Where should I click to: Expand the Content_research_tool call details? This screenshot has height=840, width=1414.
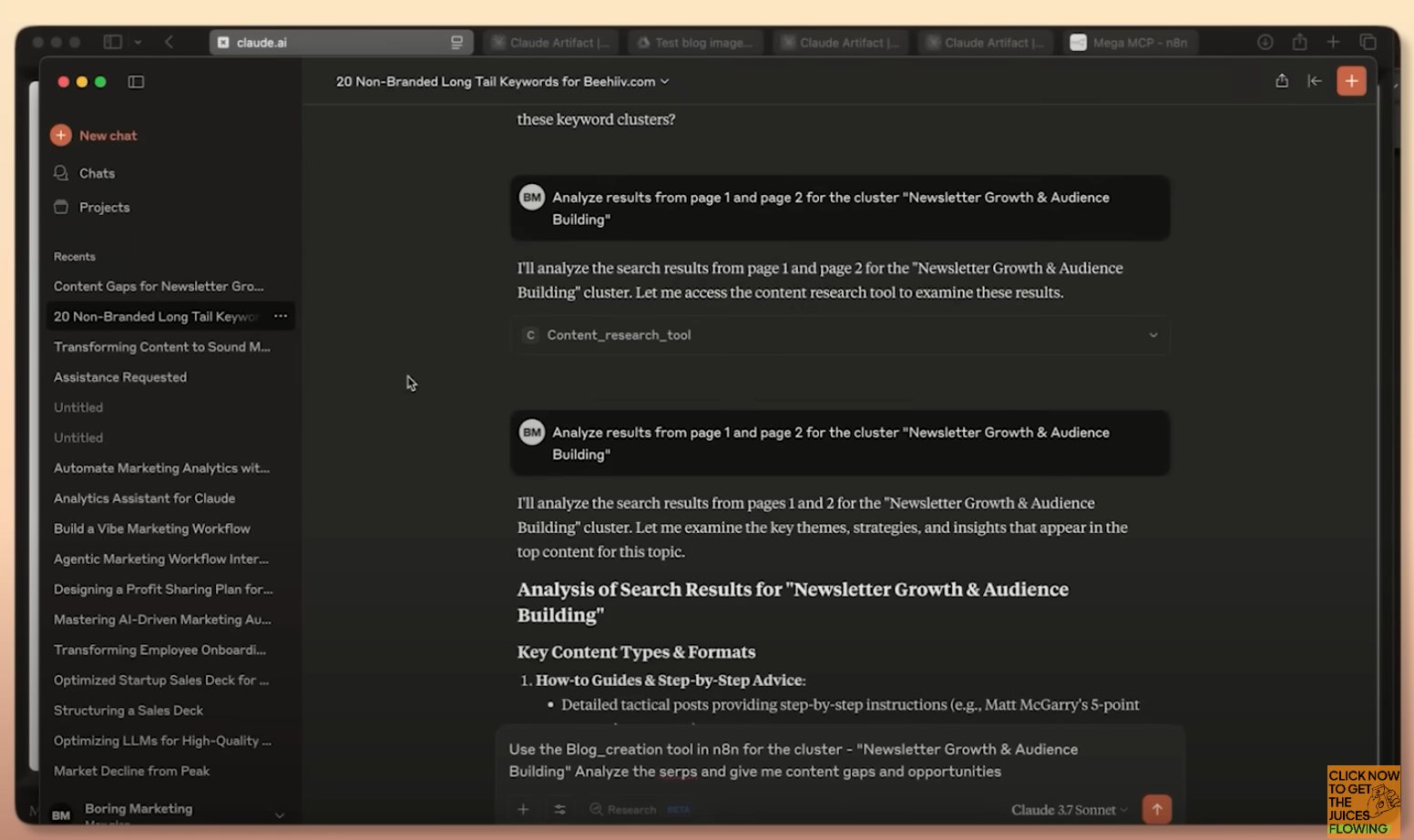click(x=840, y=335)
